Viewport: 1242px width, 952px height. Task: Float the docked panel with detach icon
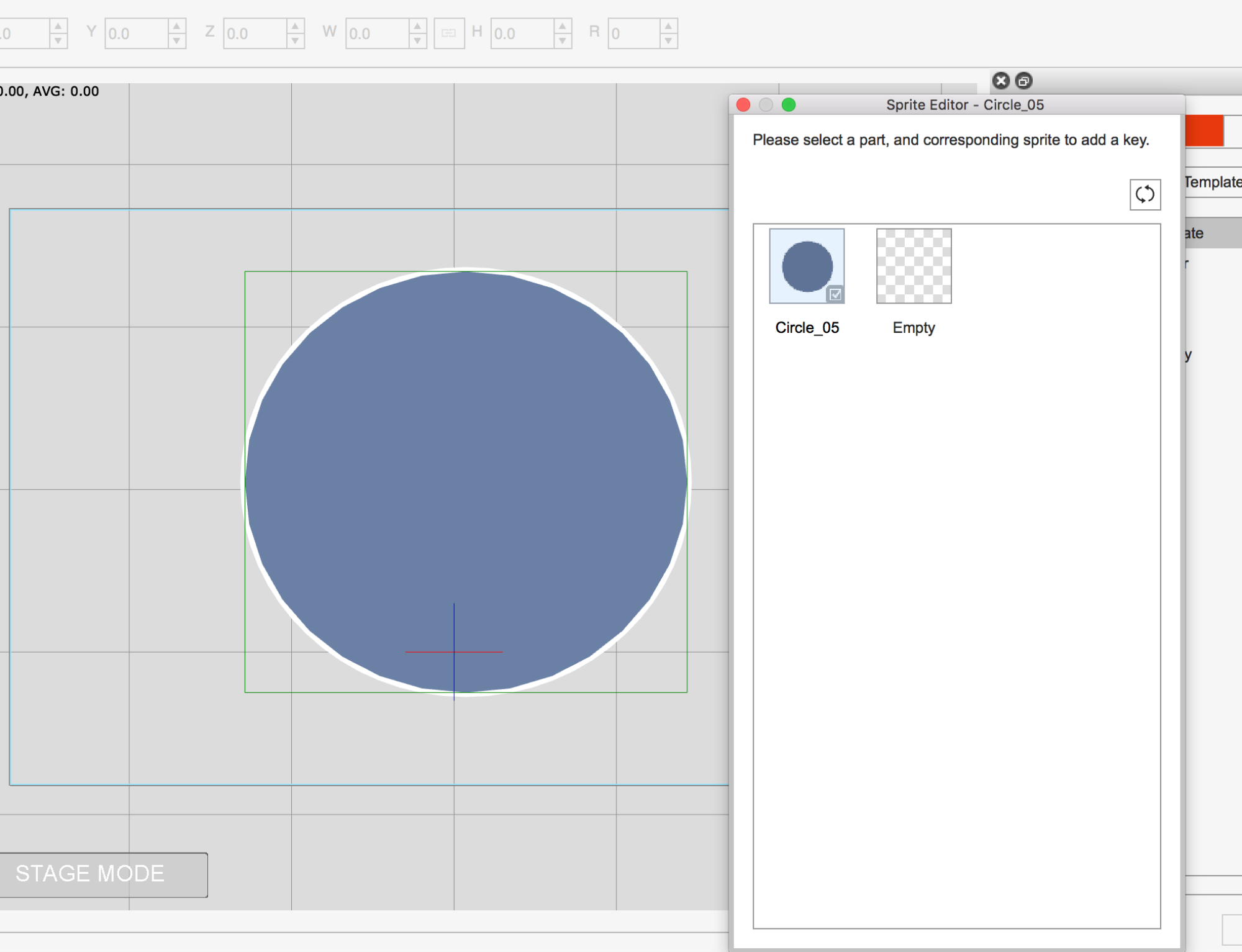(x=1023, y=81)
